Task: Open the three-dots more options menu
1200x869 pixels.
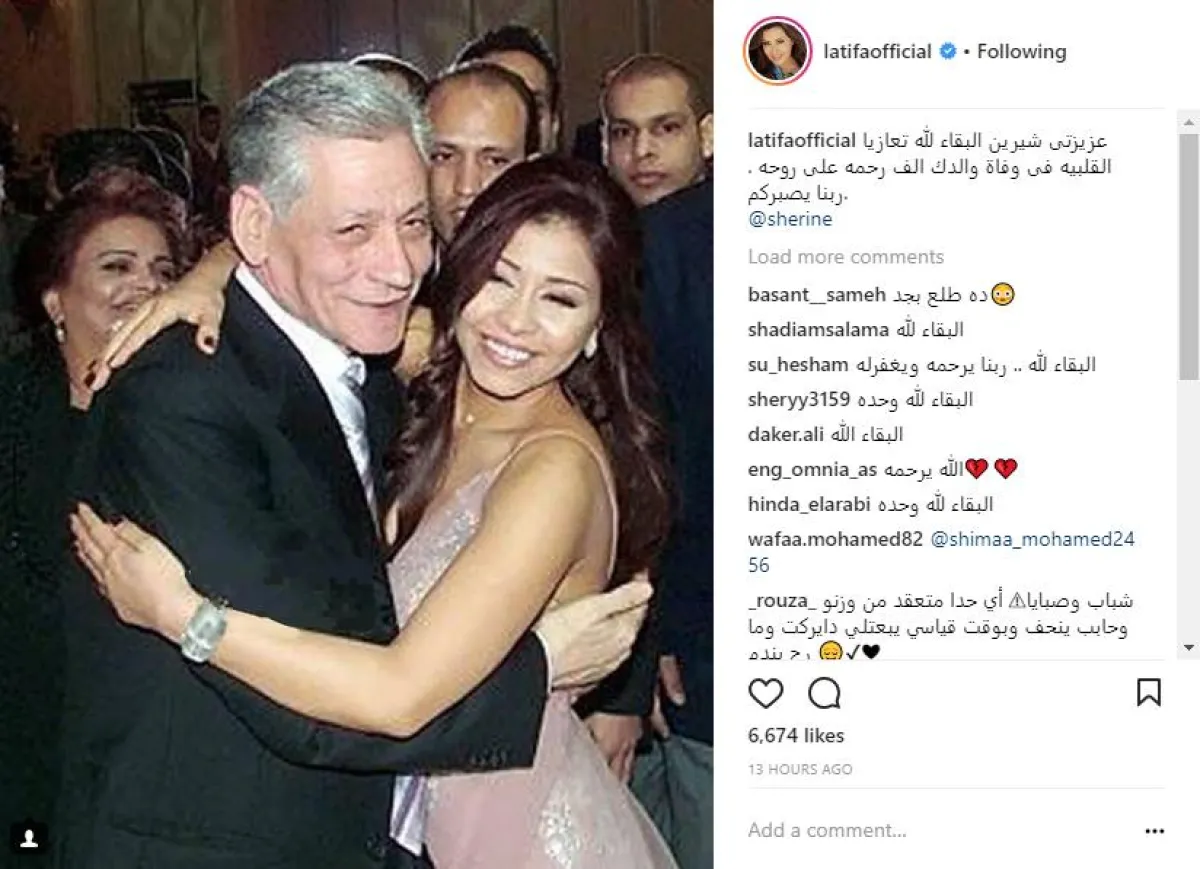Action: [x=1155, y=830]
